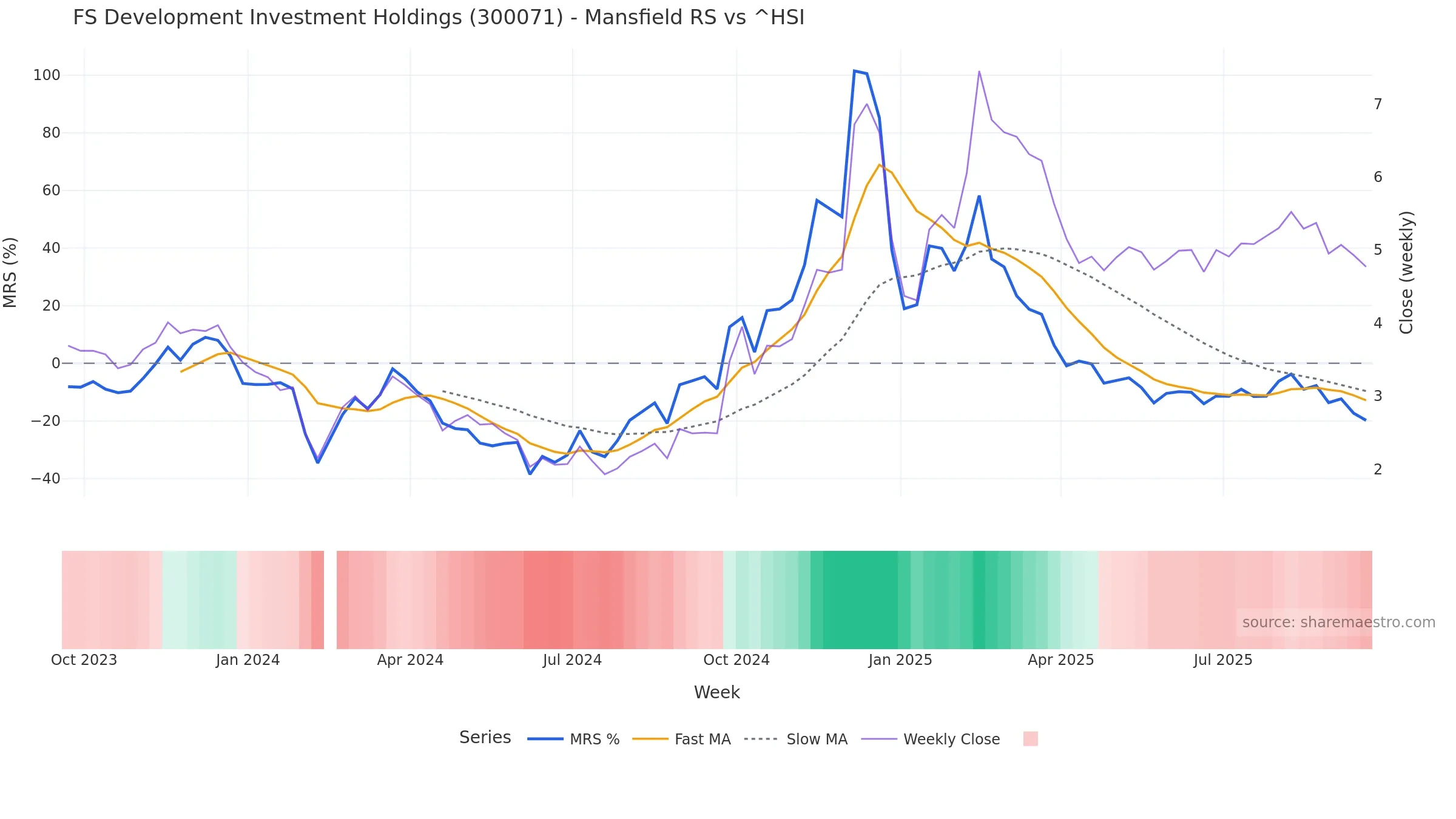Image resolution: width=1456 pixels, height=819 pixels.
Task: Click the 'Apr 2024' x-axis tick label
Action: coord(410,660)
